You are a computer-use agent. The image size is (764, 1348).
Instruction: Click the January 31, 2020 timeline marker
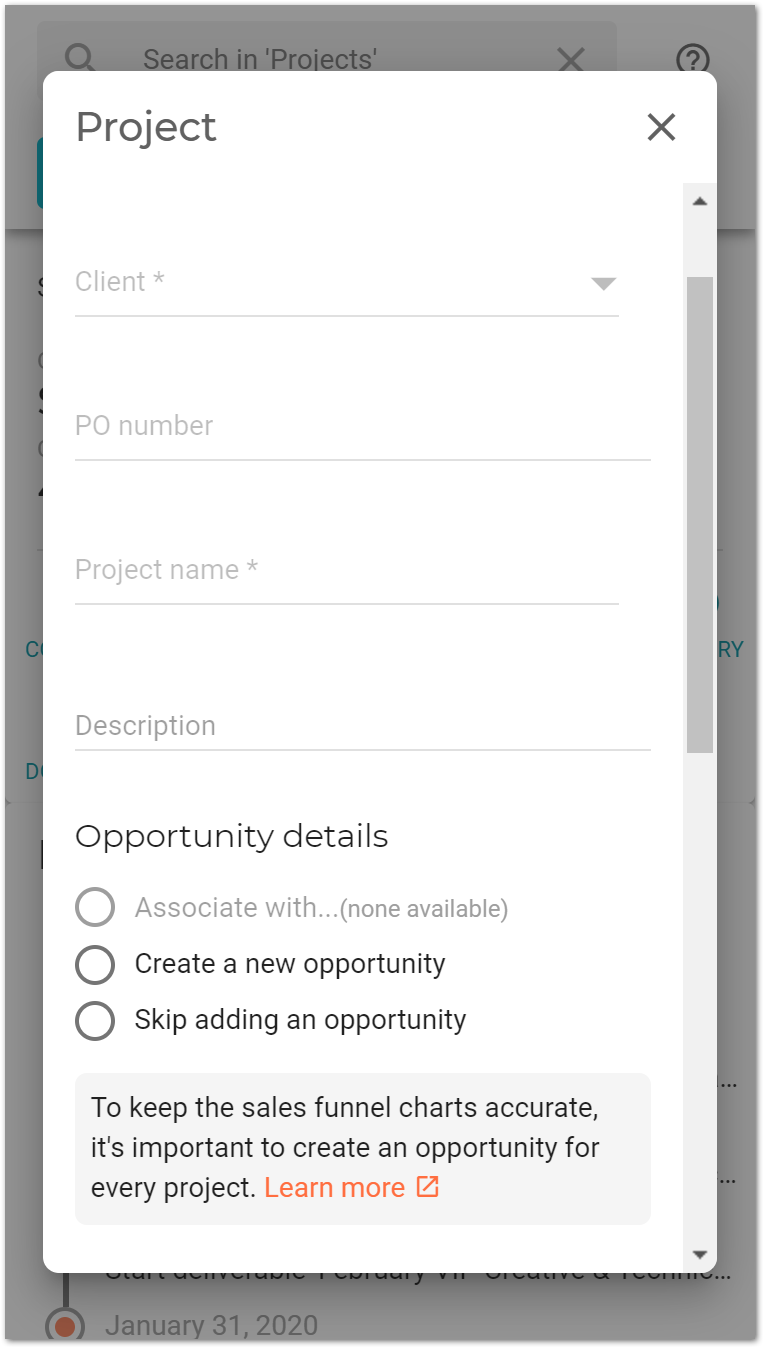point(65,1326)
